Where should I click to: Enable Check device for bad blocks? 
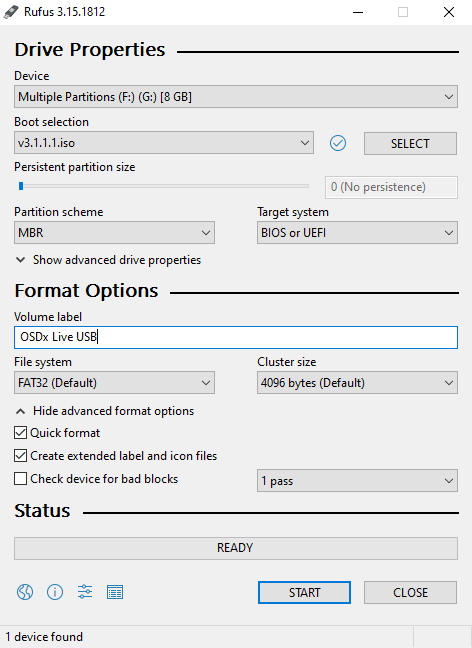[20, 479]
